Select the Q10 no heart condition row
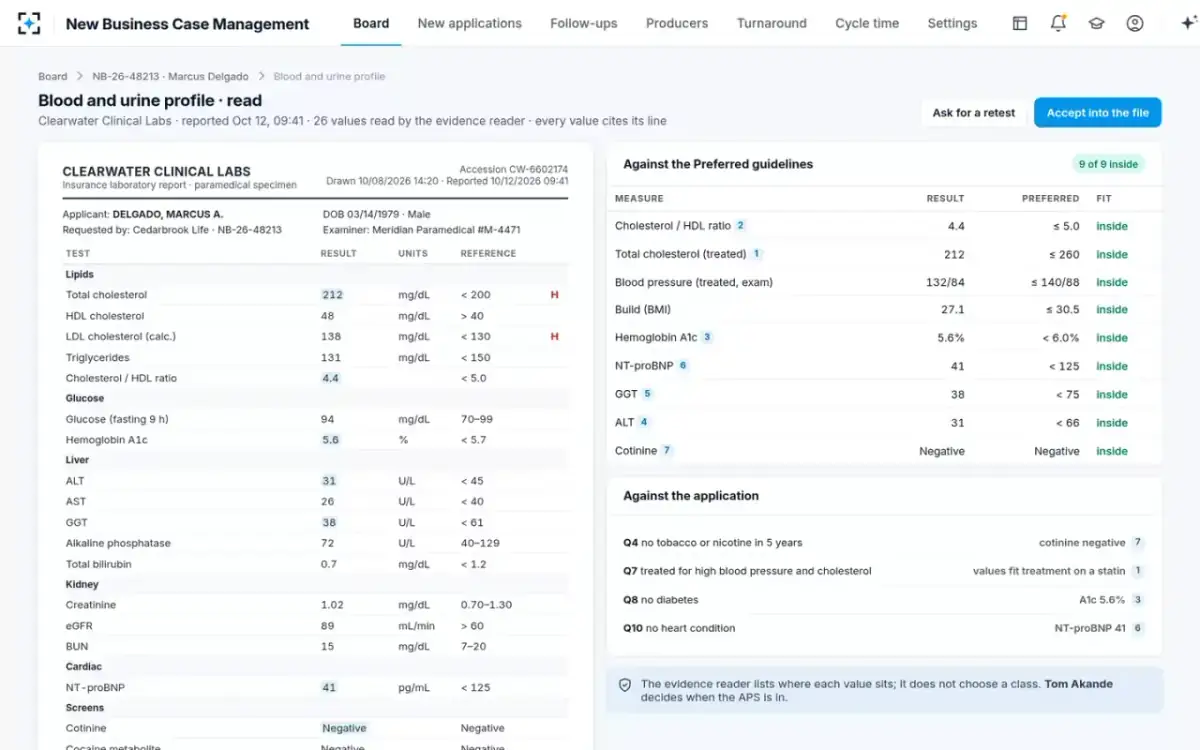This screenshot has width=1200, height=750. pos(884,628)
